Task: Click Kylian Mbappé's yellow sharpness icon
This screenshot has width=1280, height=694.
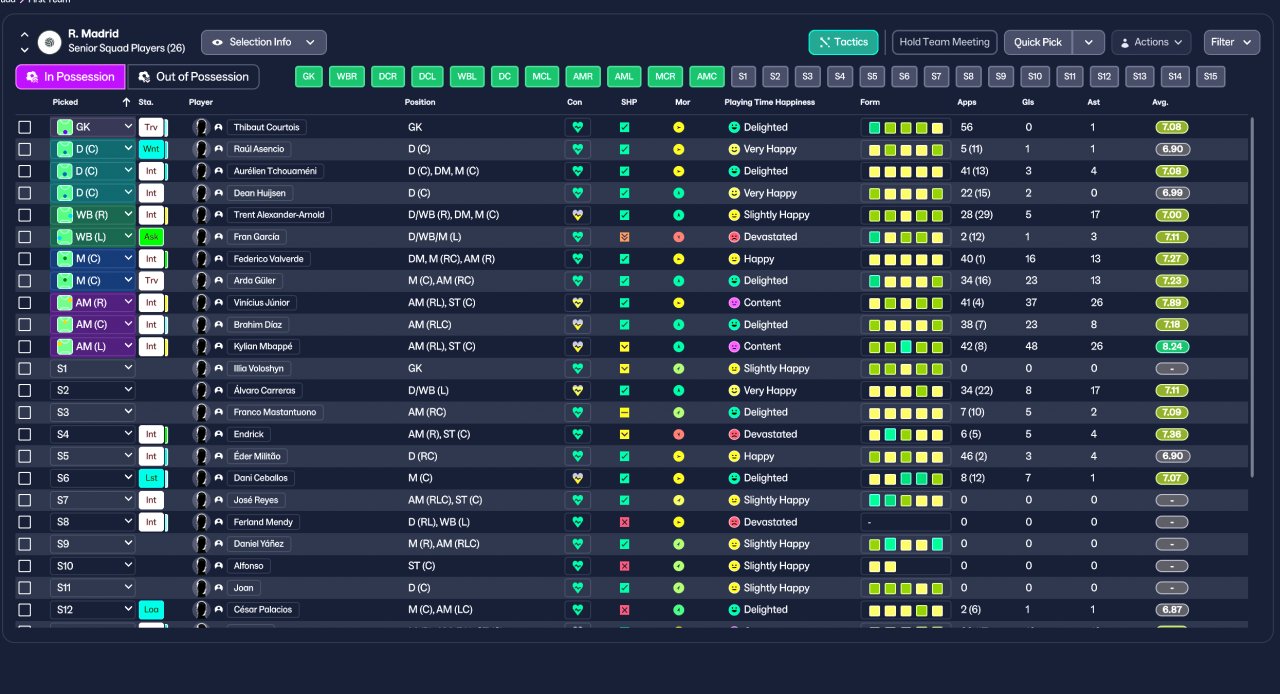Action: [x=625, y=347]
